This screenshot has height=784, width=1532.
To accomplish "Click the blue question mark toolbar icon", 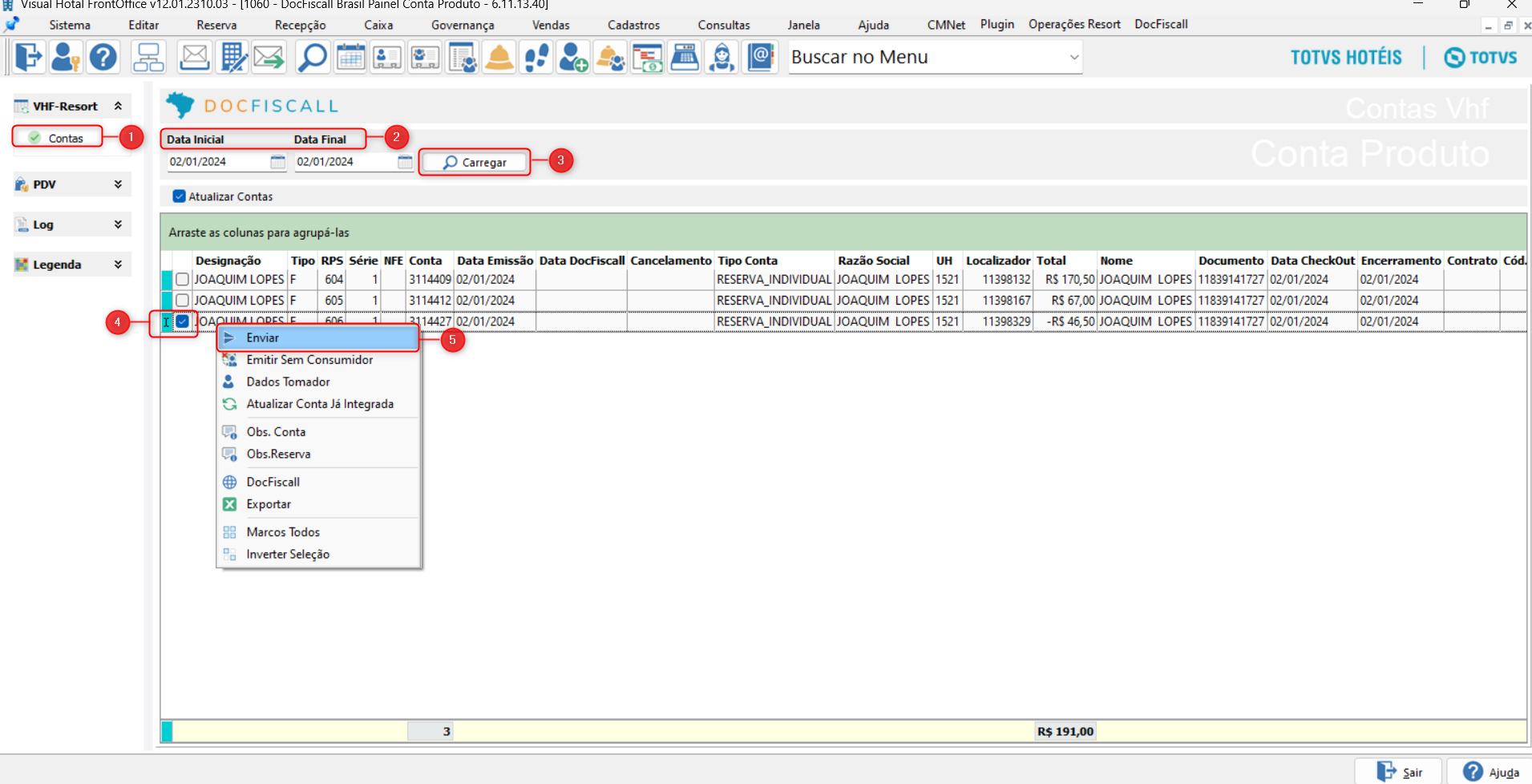I will click(103, 57).
